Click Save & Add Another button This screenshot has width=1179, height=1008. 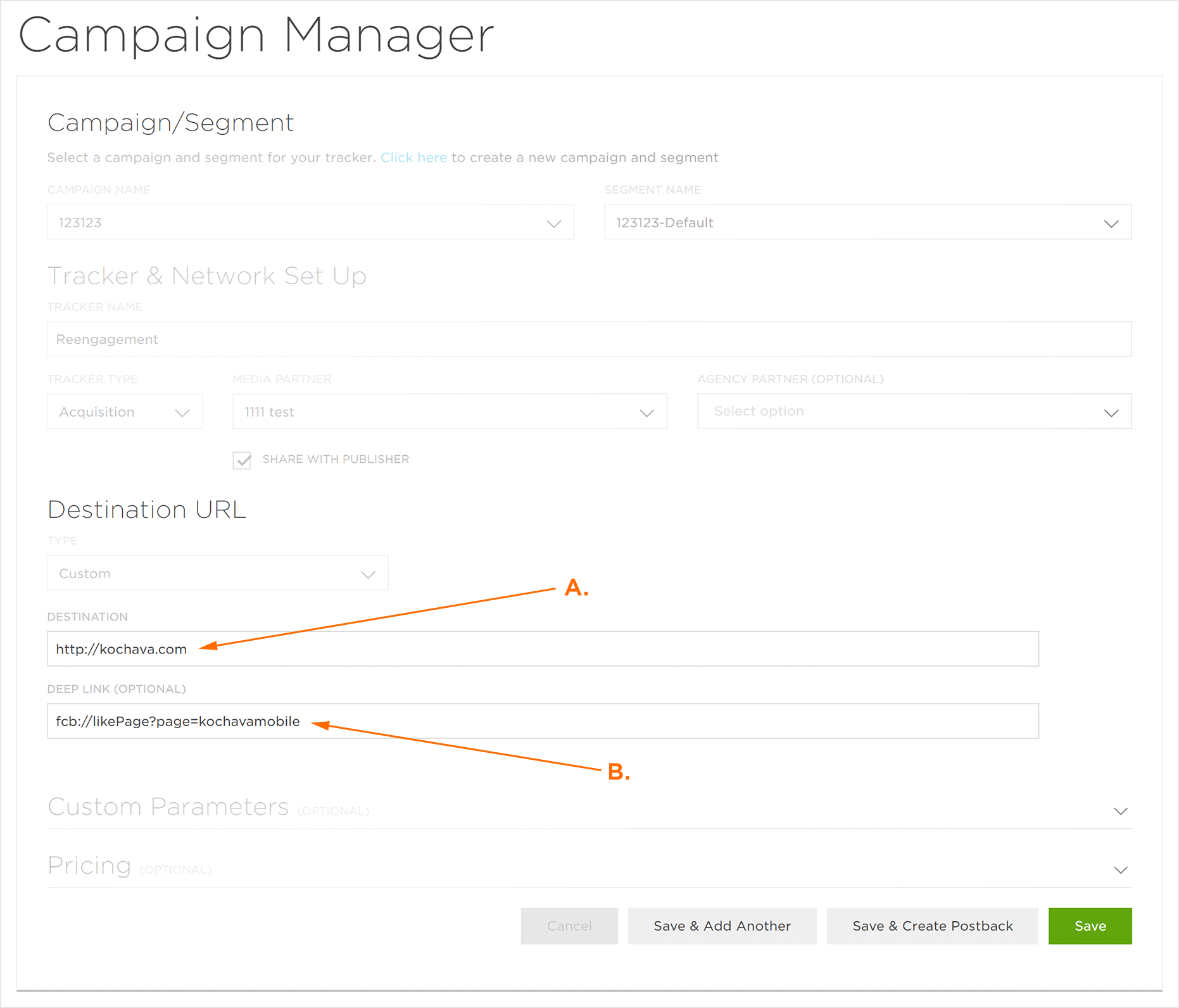point(722,926)
